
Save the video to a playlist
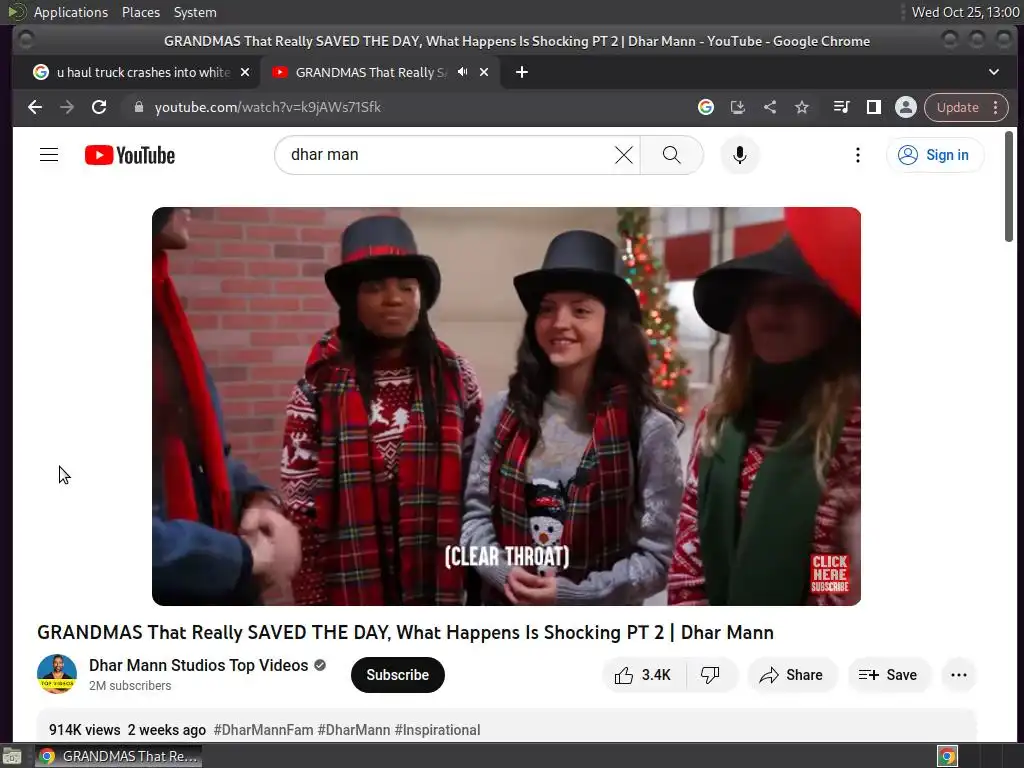pyautogui.click(x=888, y=675)
